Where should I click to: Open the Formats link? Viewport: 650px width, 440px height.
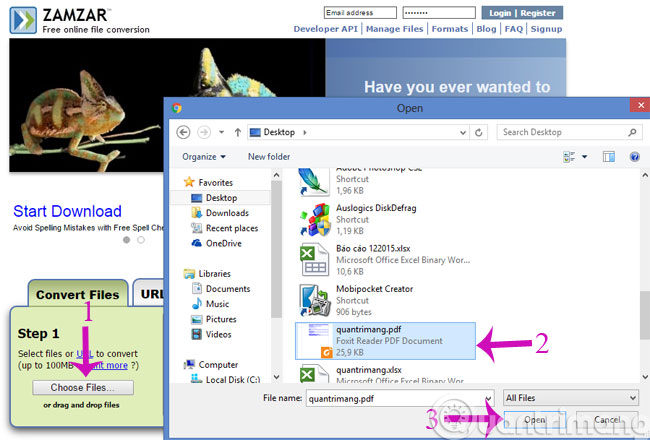click(x=450, y=29)
